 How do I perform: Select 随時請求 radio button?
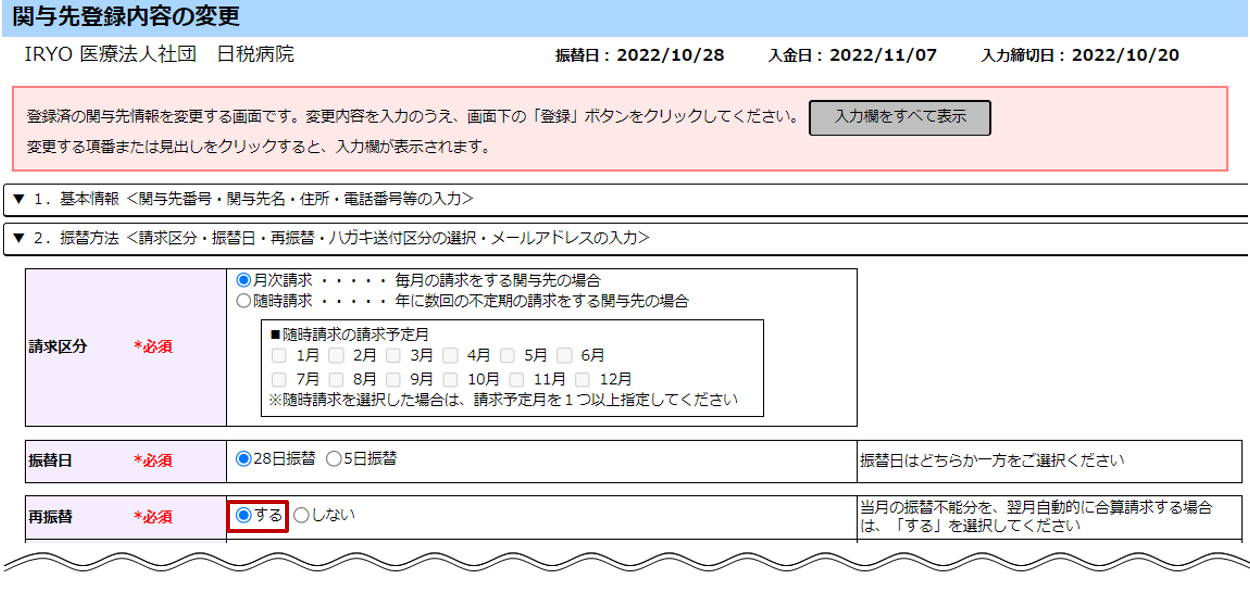[x=243, y=300]
